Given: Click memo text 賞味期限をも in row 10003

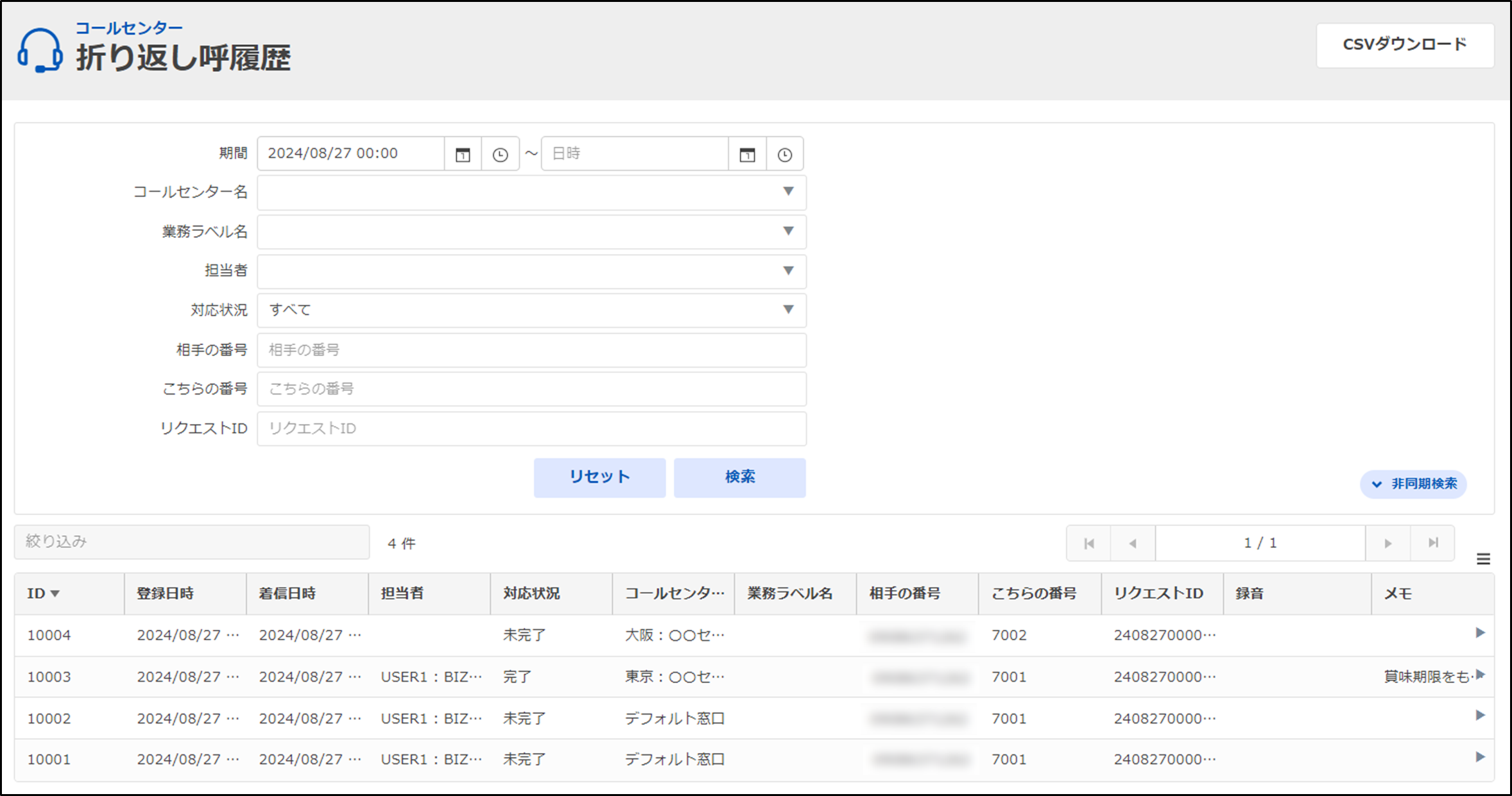Looking at the screenshot, I should tap(1428, 677).
